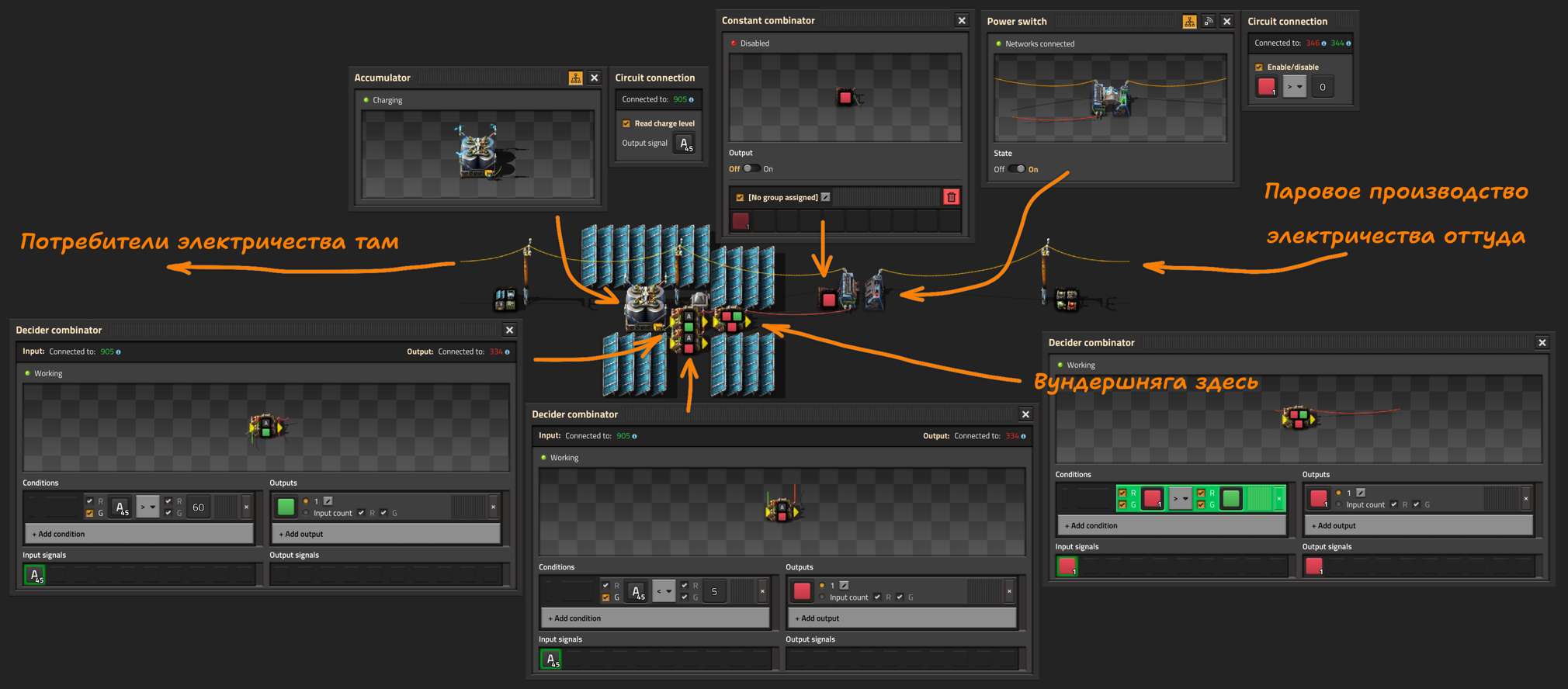The image size is (1568, 689).
Task: Open comparator dropdown in red > green condition
Action: [x=1181, y=499]
